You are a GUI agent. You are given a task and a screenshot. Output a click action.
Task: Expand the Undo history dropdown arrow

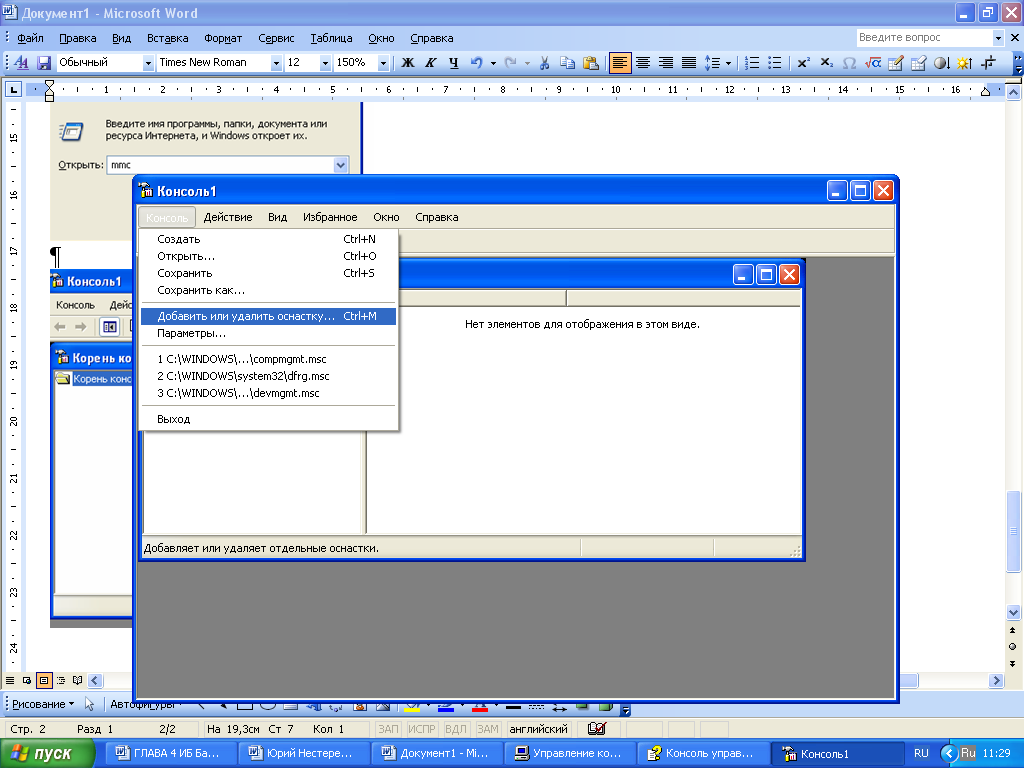click(493, 63)
